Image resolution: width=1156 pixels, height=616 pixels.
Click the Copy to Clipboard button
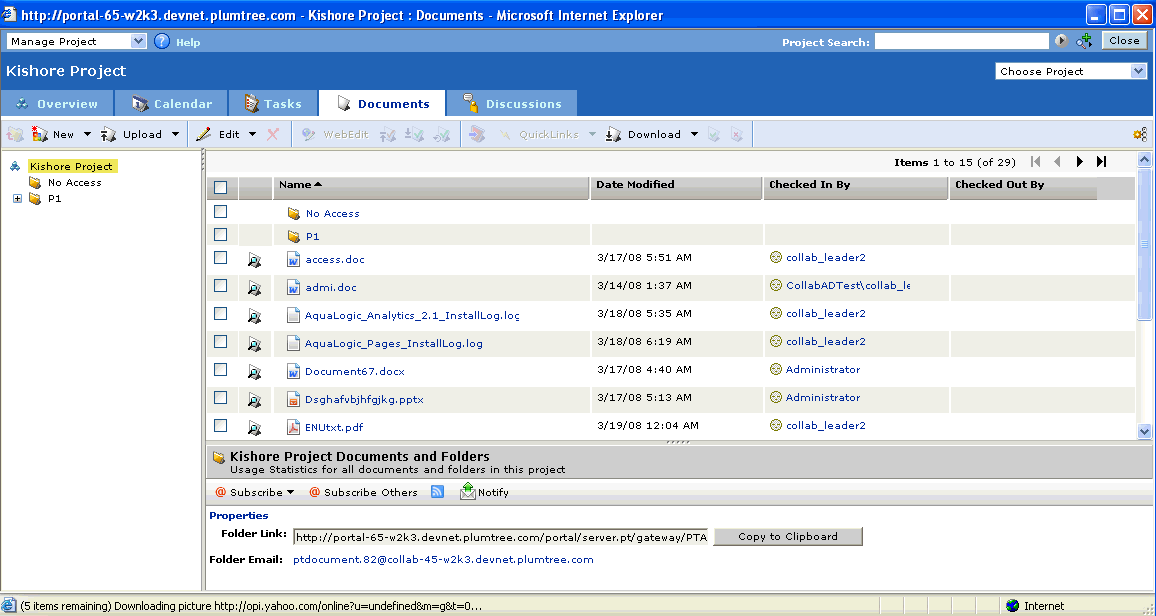tap(787, 536)
